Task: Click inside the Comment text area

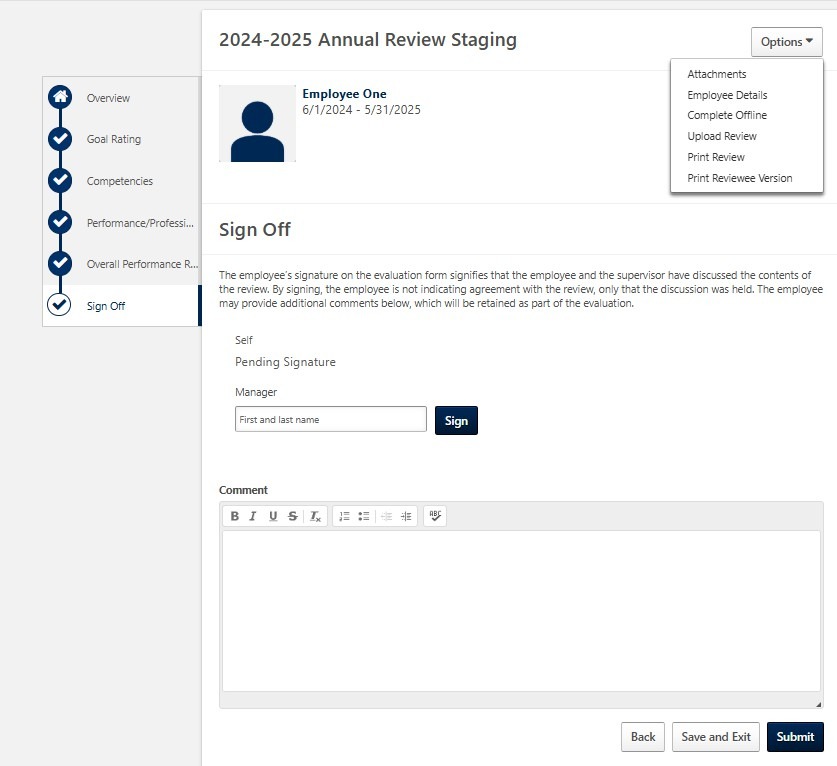Action: pos(521,611)
